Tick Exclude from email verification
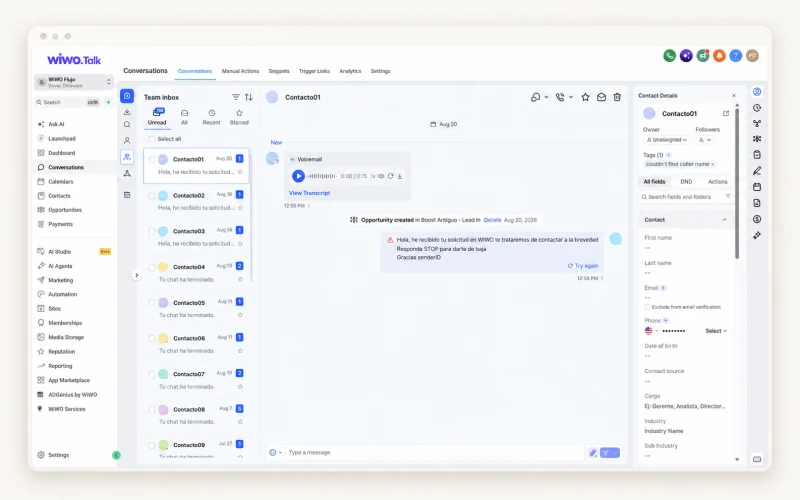The width and height of the screenshot is (800, 500). [647, 307]
